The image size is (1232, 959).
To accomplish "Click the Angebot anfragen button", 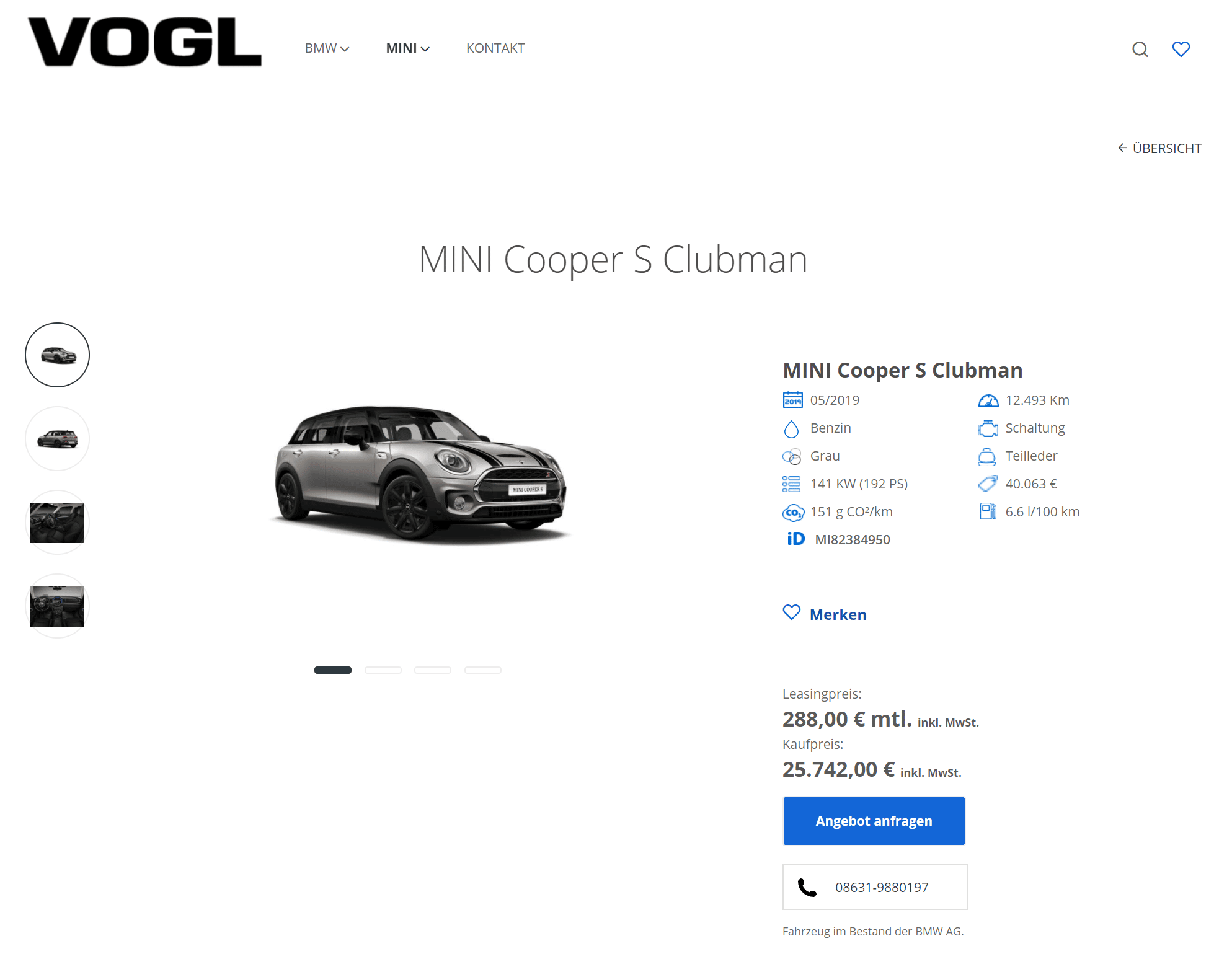I will click(x=874, y=821).
